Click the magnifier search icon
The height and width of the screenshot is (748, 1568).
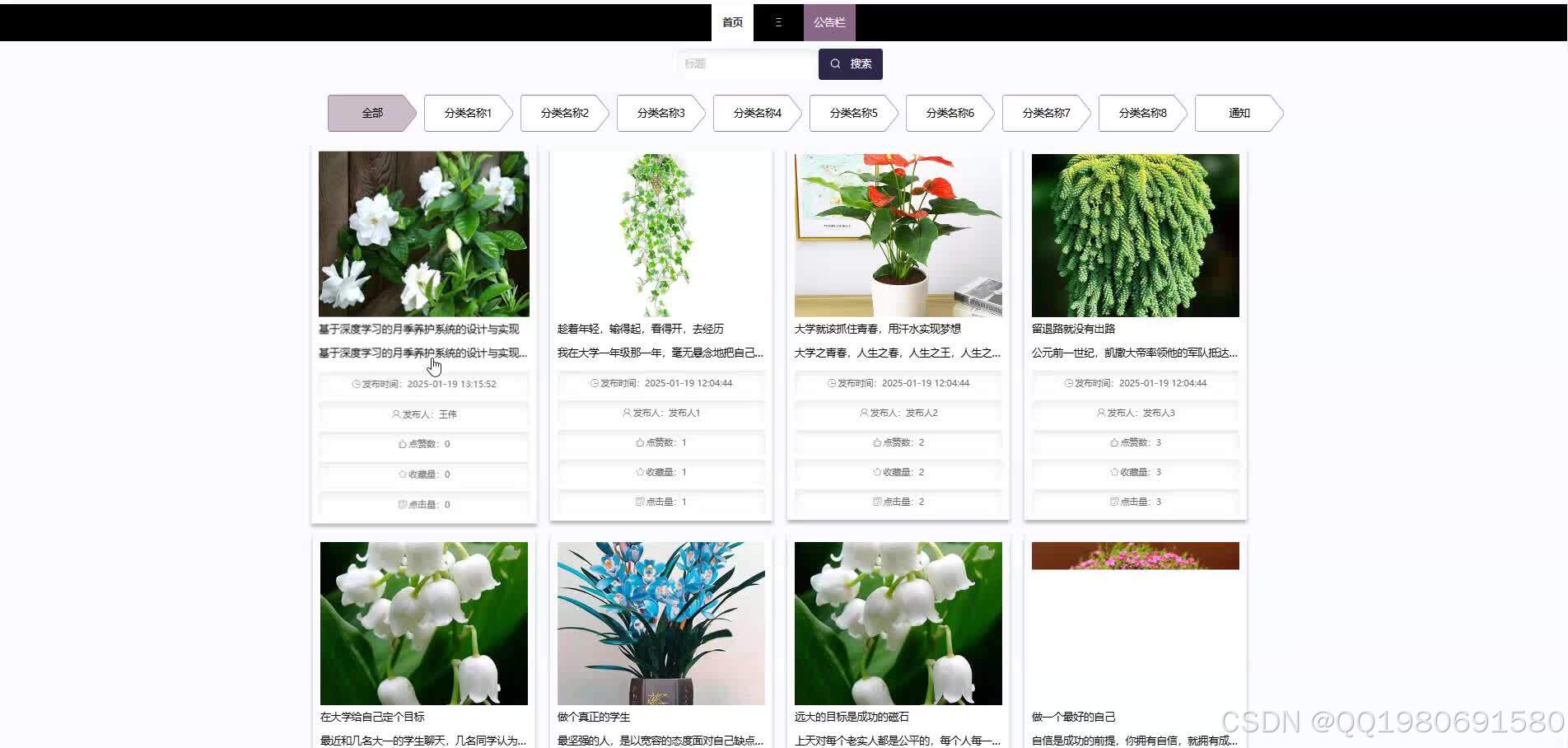[x=836, y=63]
